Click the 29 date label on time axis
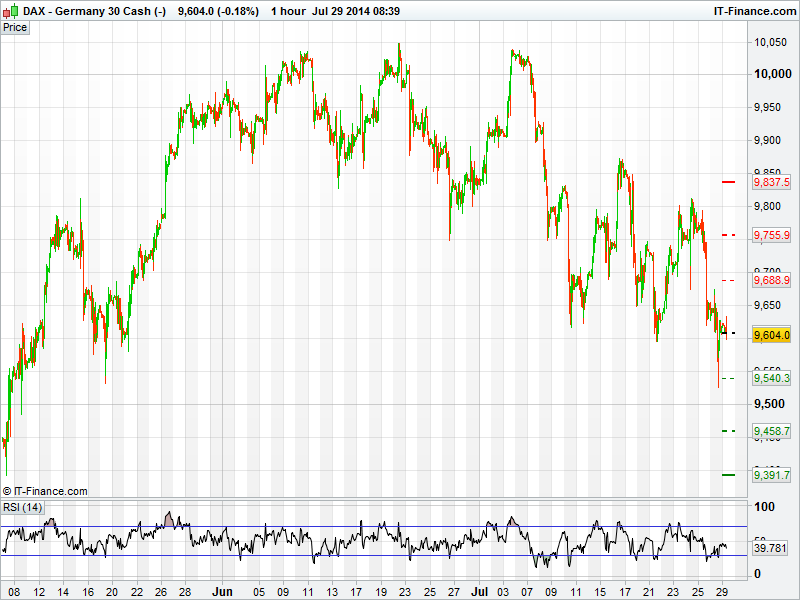 [x=721, y=592]
